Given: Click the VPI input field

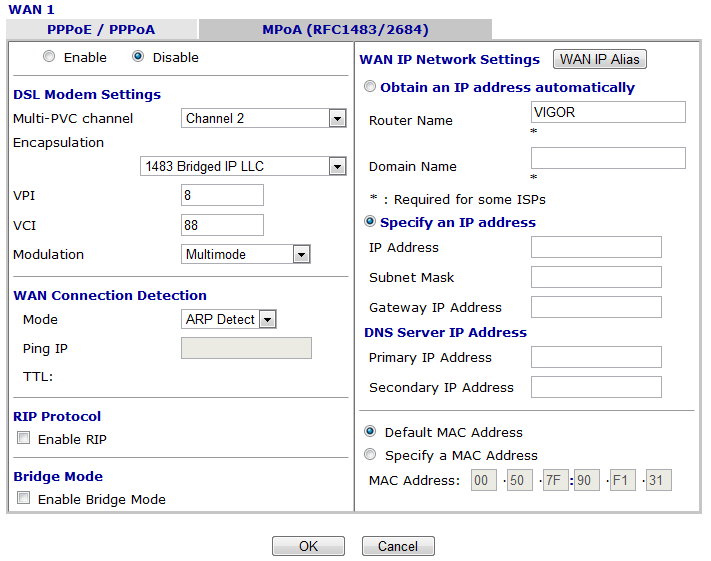Looking at the screenshot, I should 222,195.
